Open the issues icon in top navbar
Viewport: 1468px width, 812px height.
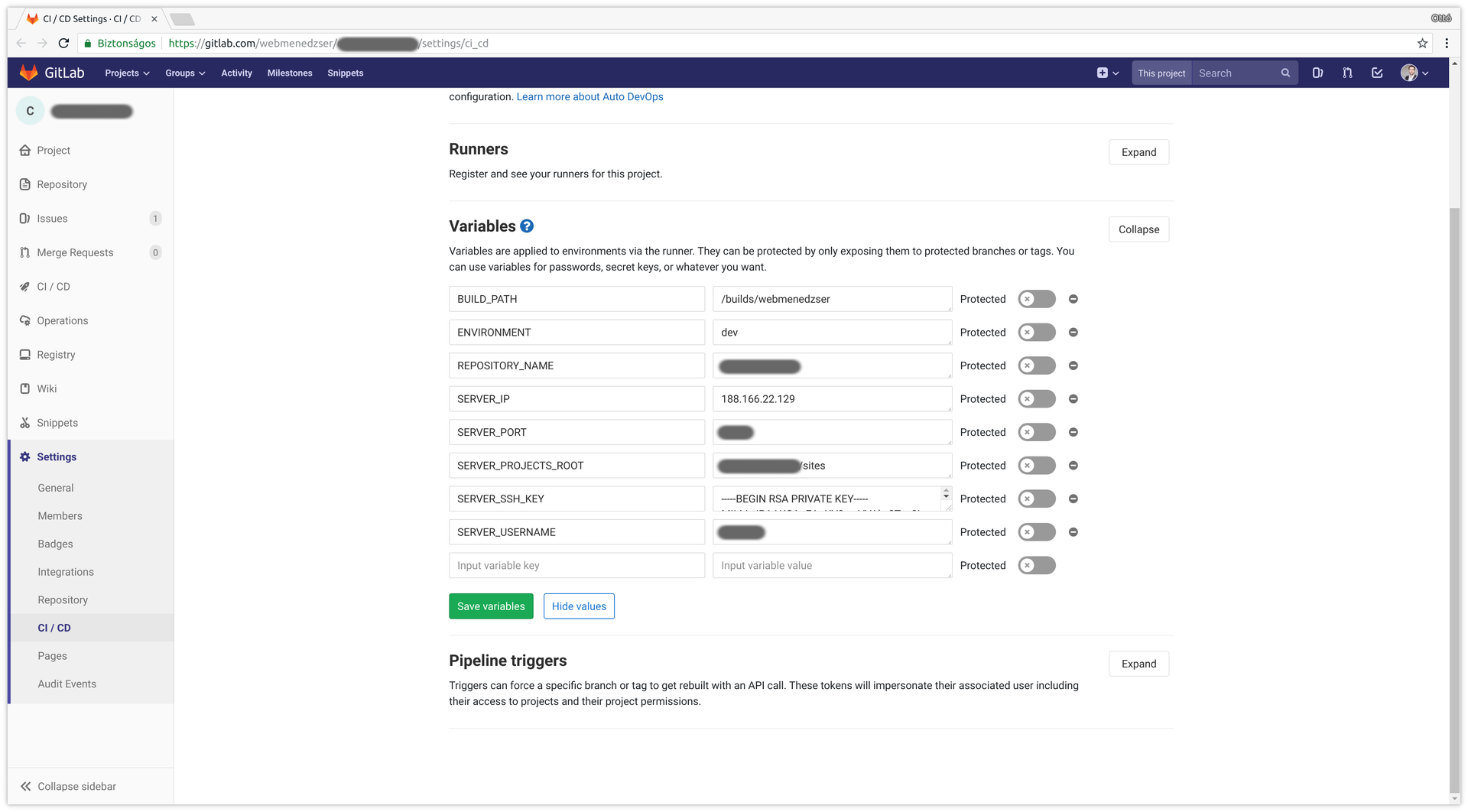click(x=1317, y=73)
